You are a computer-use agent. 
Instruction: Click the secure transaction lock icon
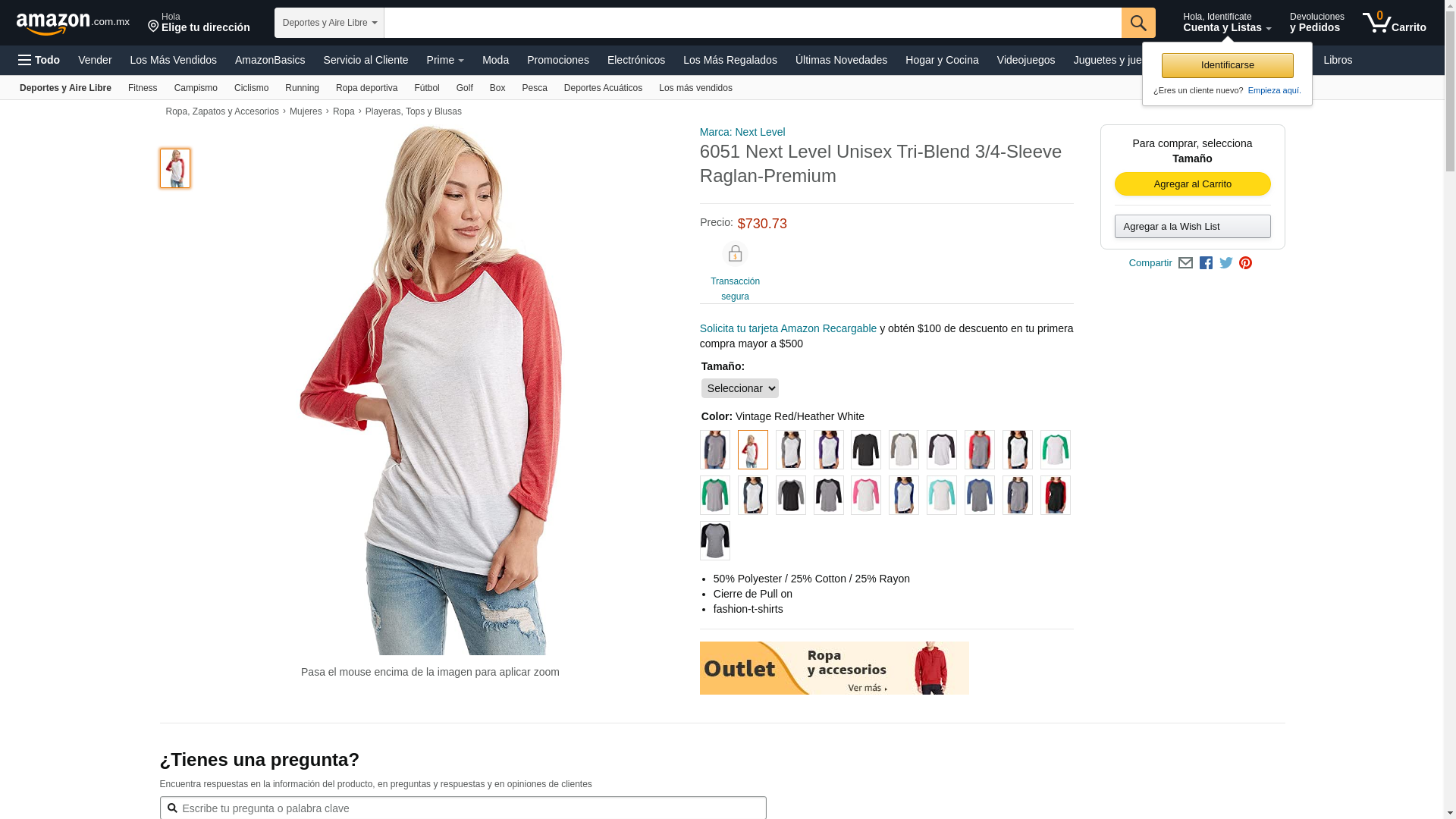pos(735,253)
